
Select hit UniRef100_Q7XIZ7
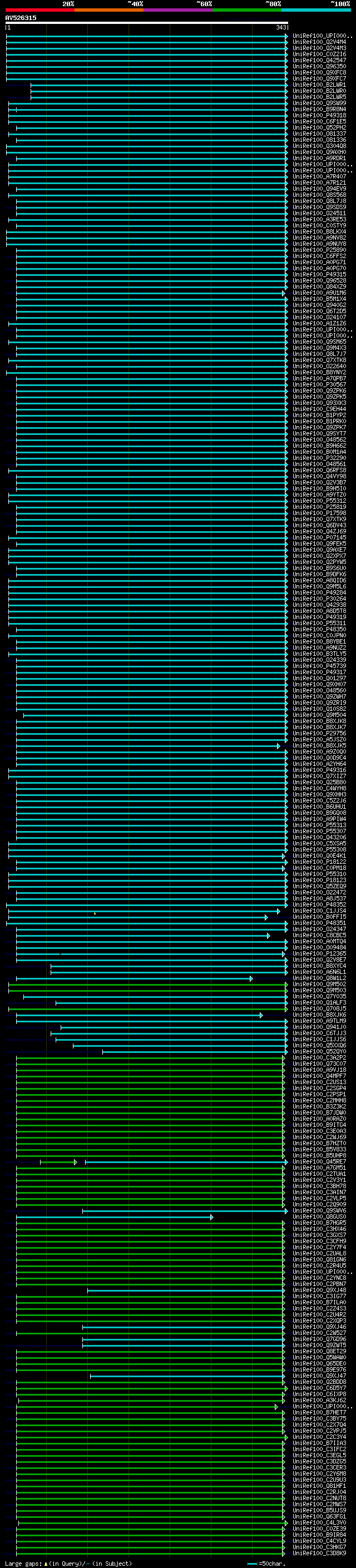(x=319, y=776)
